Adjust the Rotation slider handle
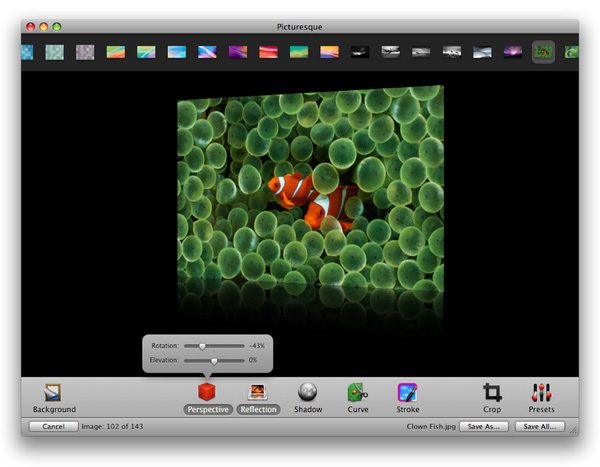 tap(202, 346)
